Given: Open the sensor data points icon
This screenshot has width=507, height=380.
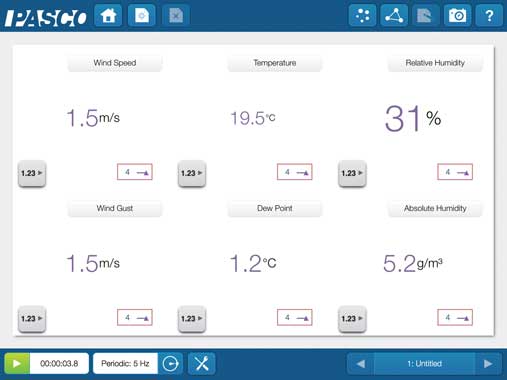Looking at the screenshot, I should coord(362,16).
